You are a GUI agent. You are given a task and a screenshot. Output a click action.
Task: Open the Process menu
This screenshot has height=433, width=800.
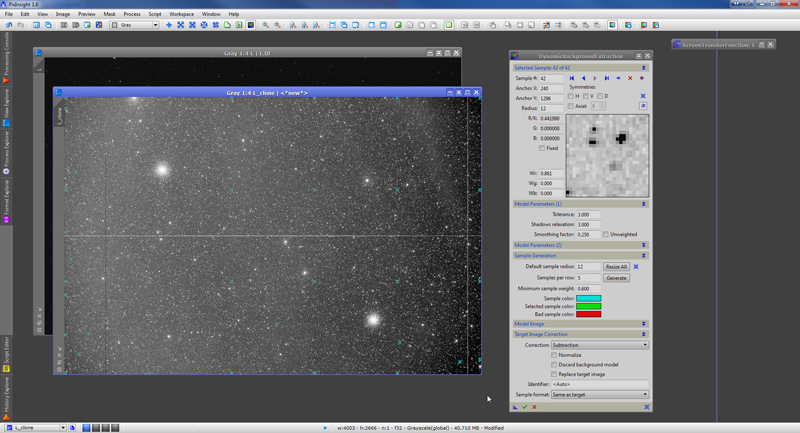pyautogui.click(x=132, y=14)
